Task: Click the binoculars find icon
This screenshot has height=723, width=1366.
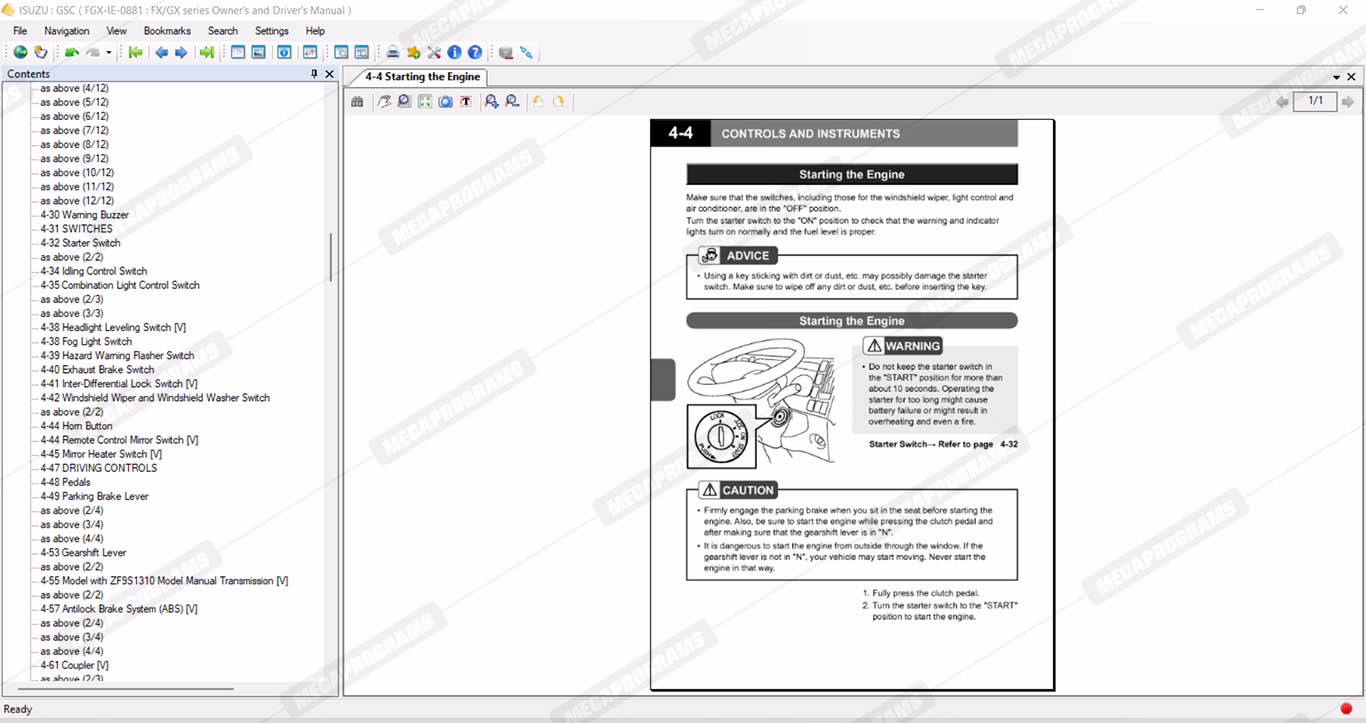Action: (357, 101)
